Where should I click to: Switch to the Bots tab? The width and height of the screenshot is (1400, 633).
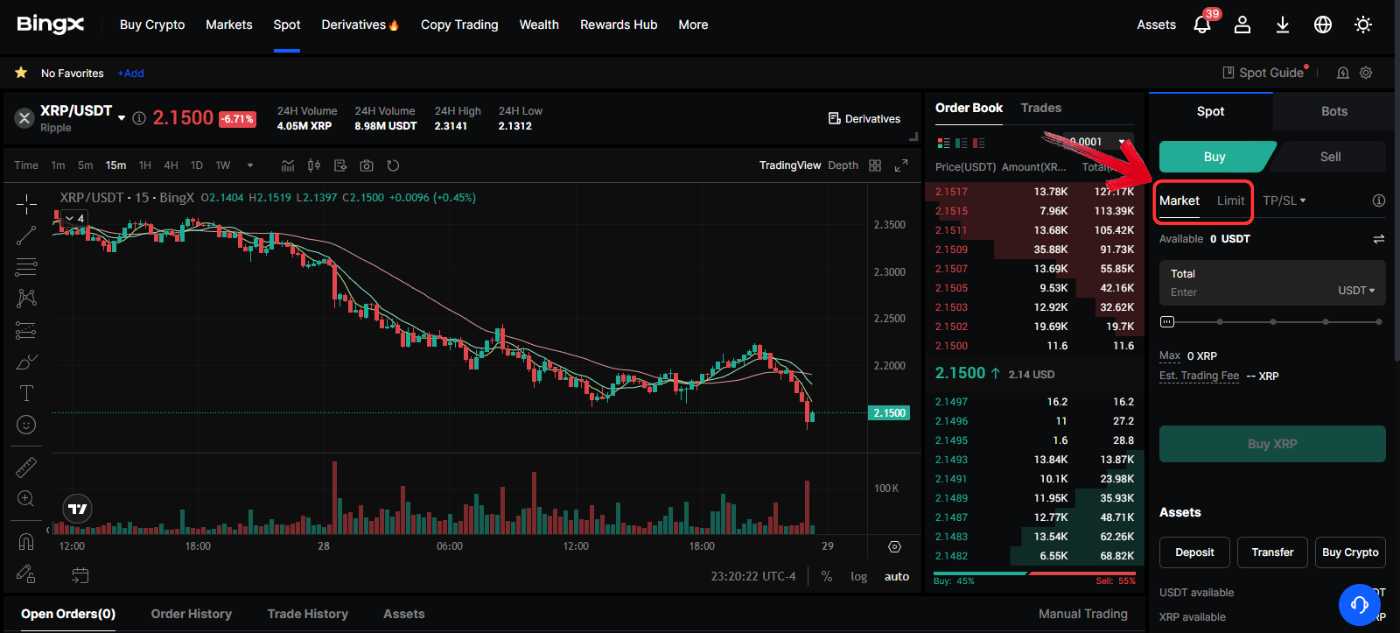pyautogui.click(x=1334, y=111)
